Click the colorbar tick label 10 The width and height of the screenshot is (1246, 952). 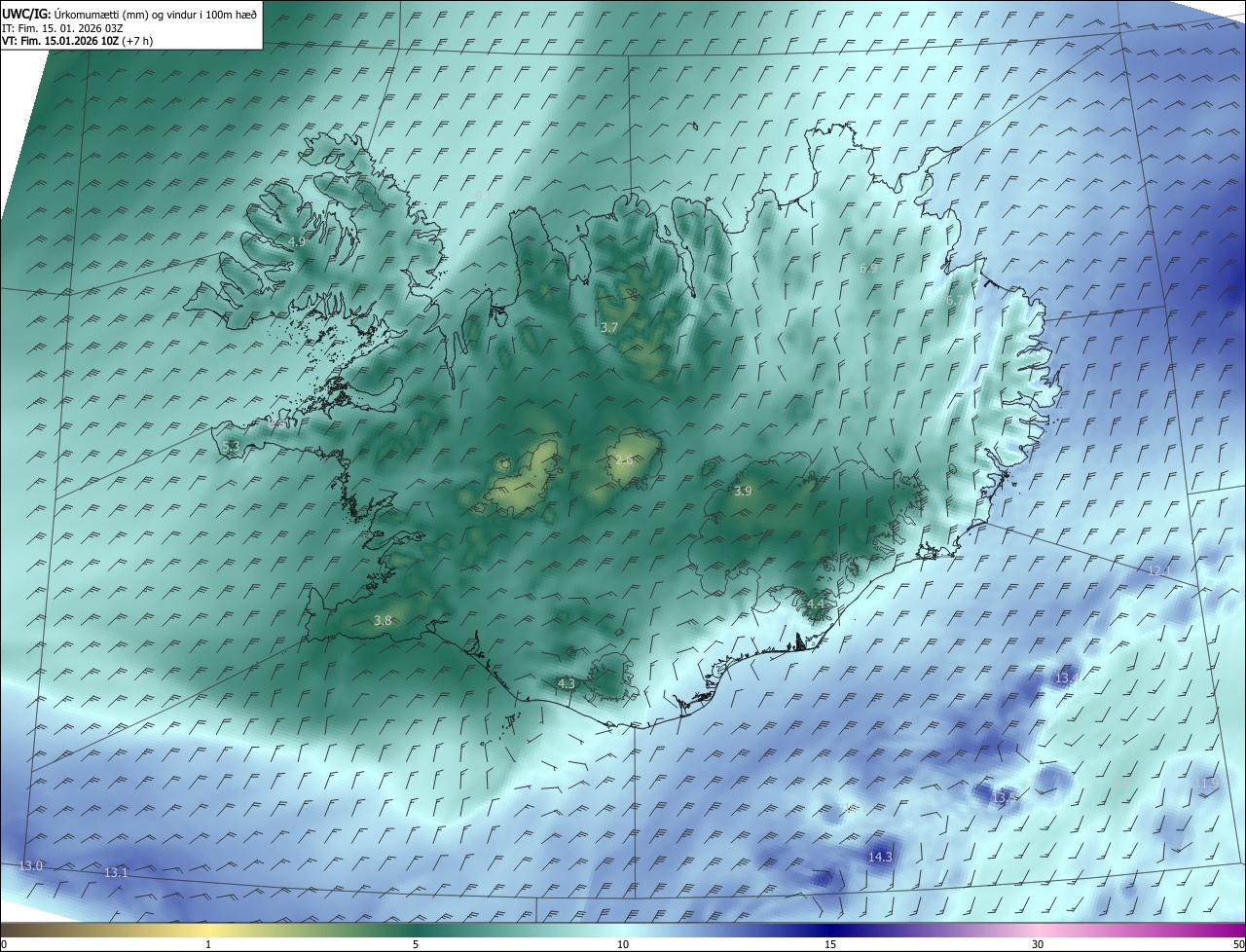(x=623, y=944)
